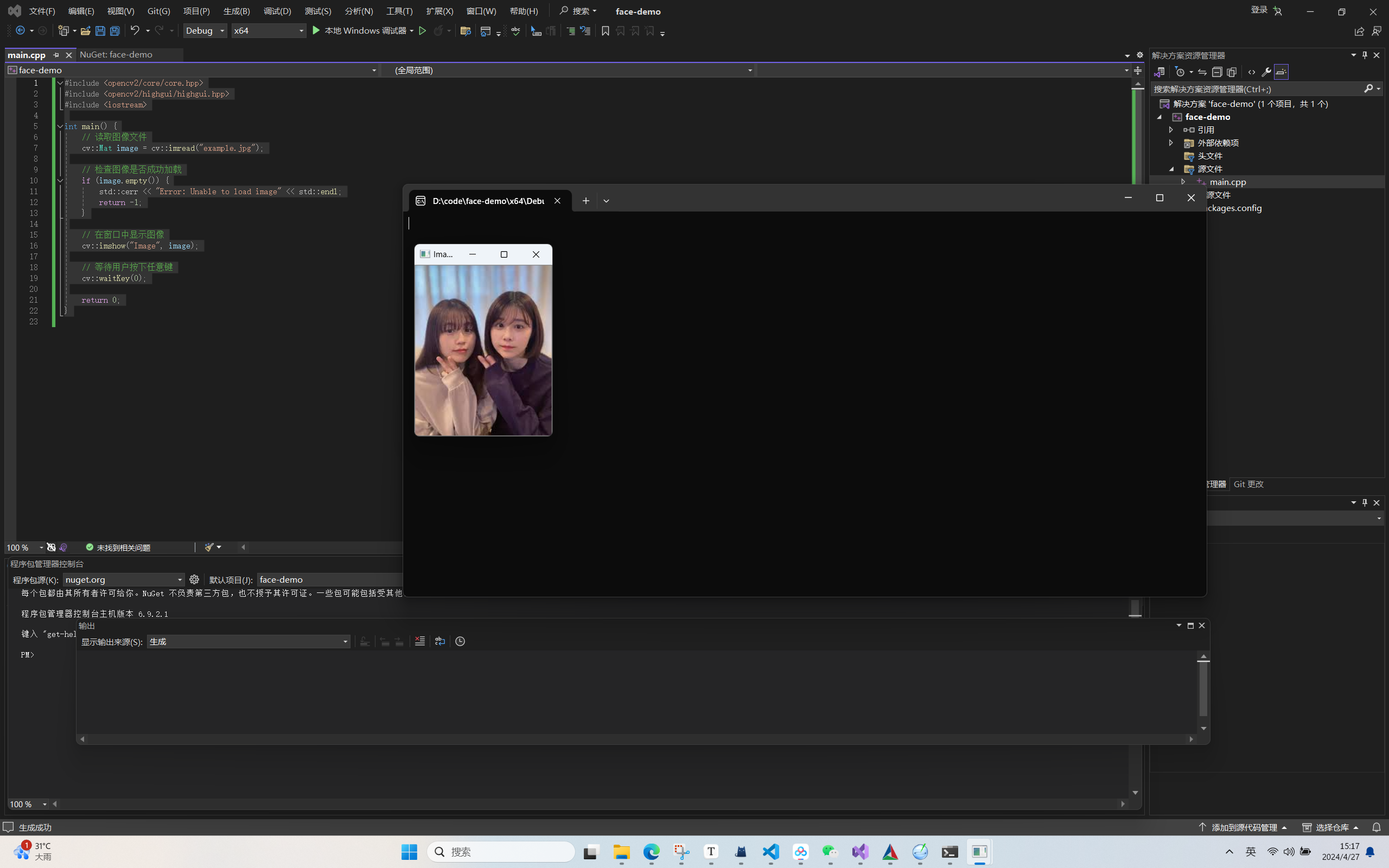Image resolution: width=1389 pixels, height=868 pixels.
Task: Toggle timestamps in the Output window
Action: (x=460, y=641)
